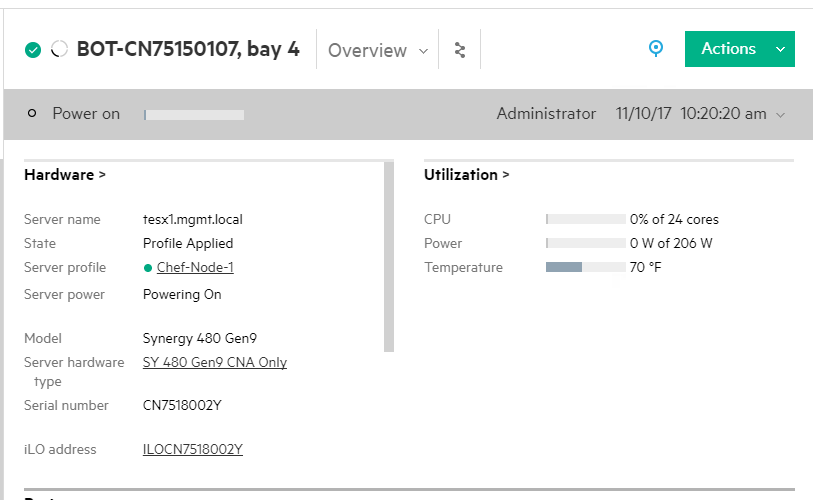This screenshot has width=813, height=500.
Task: Open the ILOCN7518002Y iLO address link
Action: pyautogui.click(x=193, y=450)
